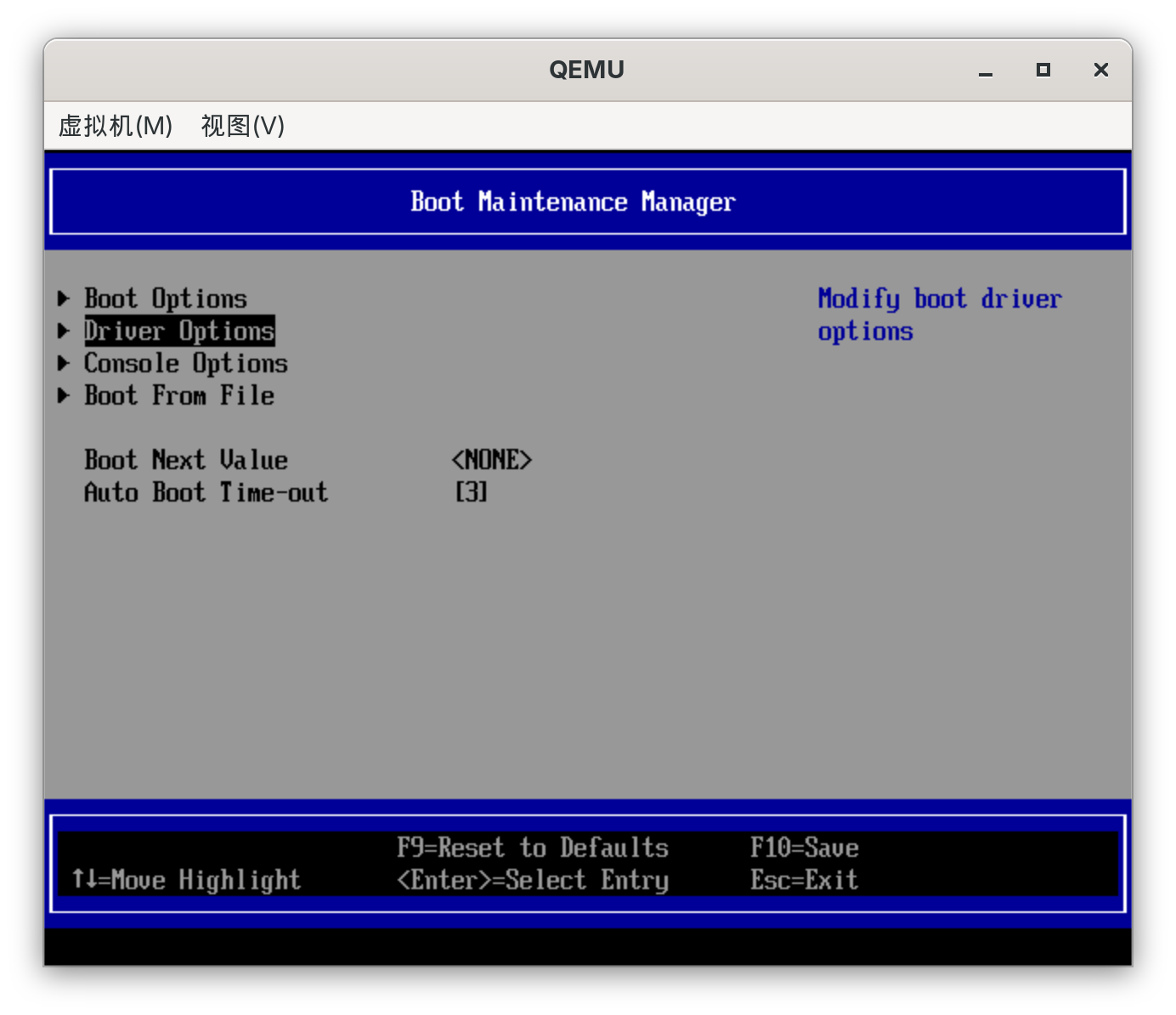Click the QEMU window title text
1176x1015 pixels.
(x=587, y=70)
